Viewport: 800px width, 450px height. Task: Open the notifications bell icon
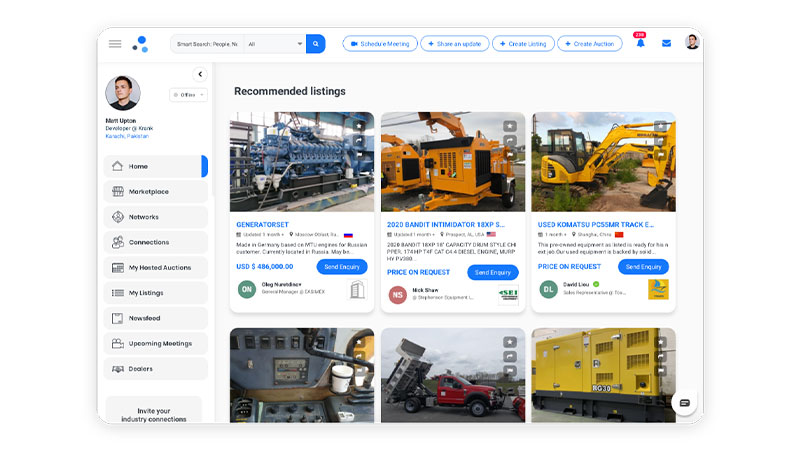(640, 43)
